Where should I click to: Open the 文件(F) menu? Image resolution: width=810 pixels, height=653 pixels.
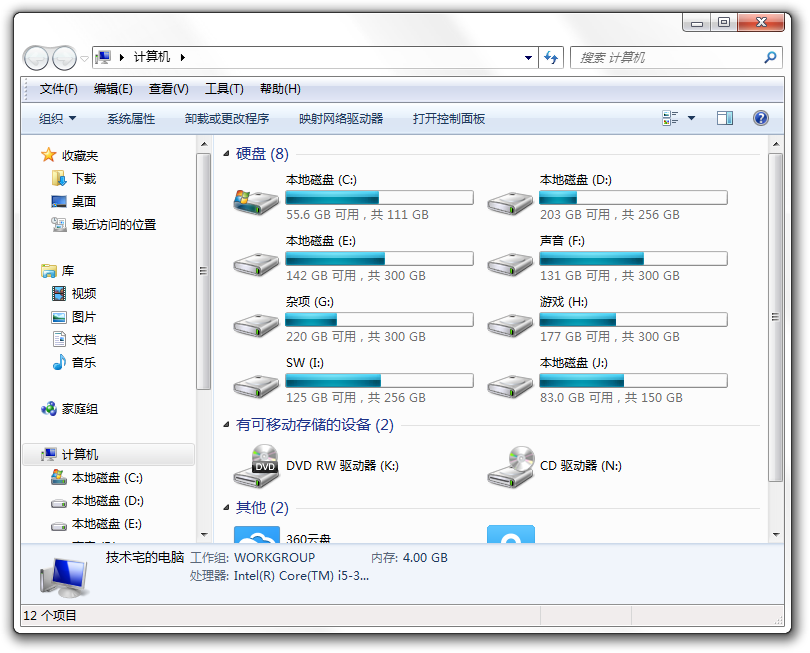[58, 89]
